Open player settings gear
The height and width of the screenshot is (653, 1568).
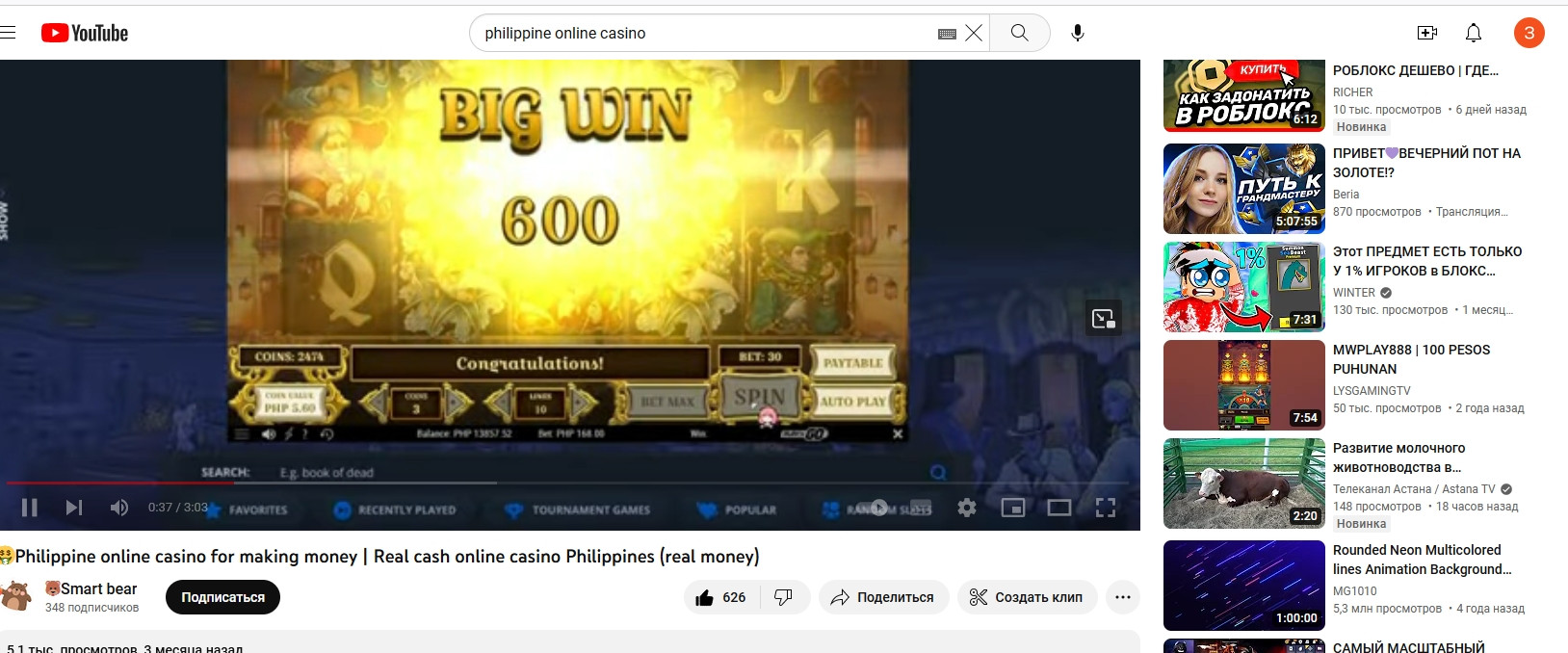click(x=967, y=508)
